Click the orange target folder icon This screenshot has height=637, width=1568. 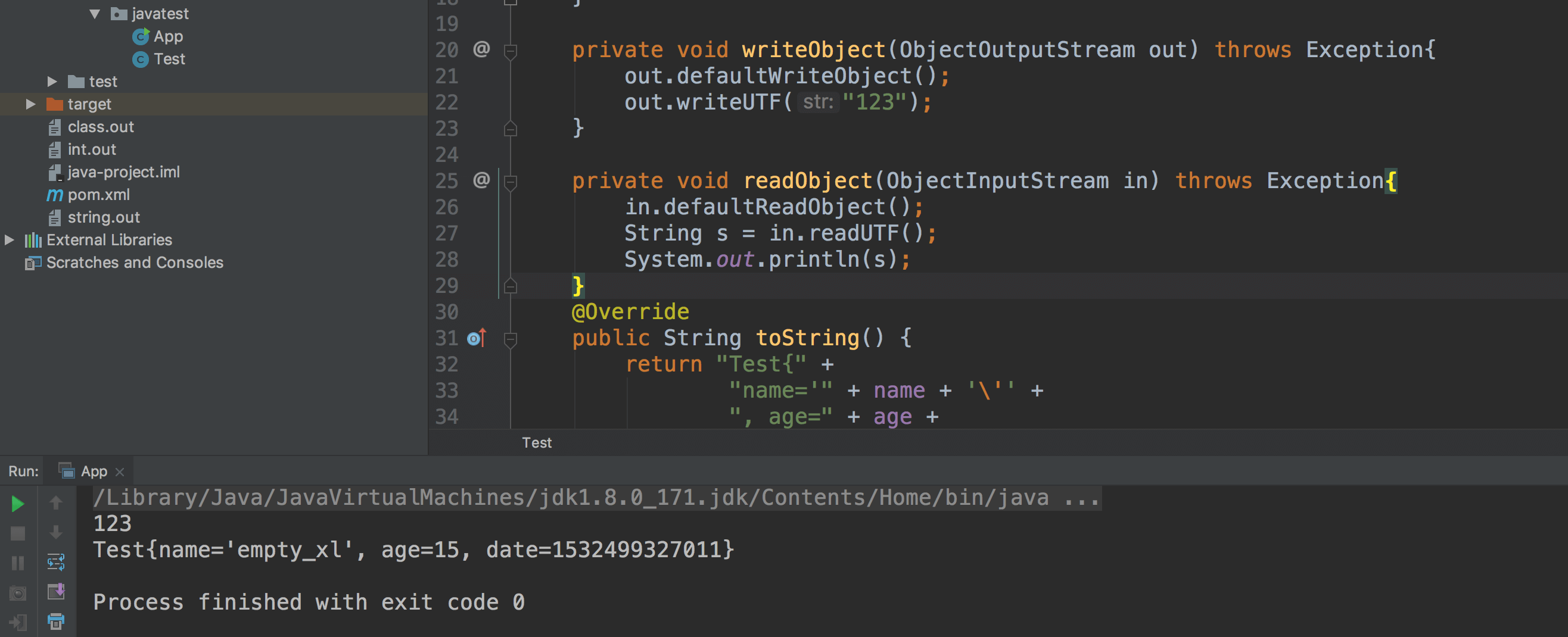tap(55, 104)
